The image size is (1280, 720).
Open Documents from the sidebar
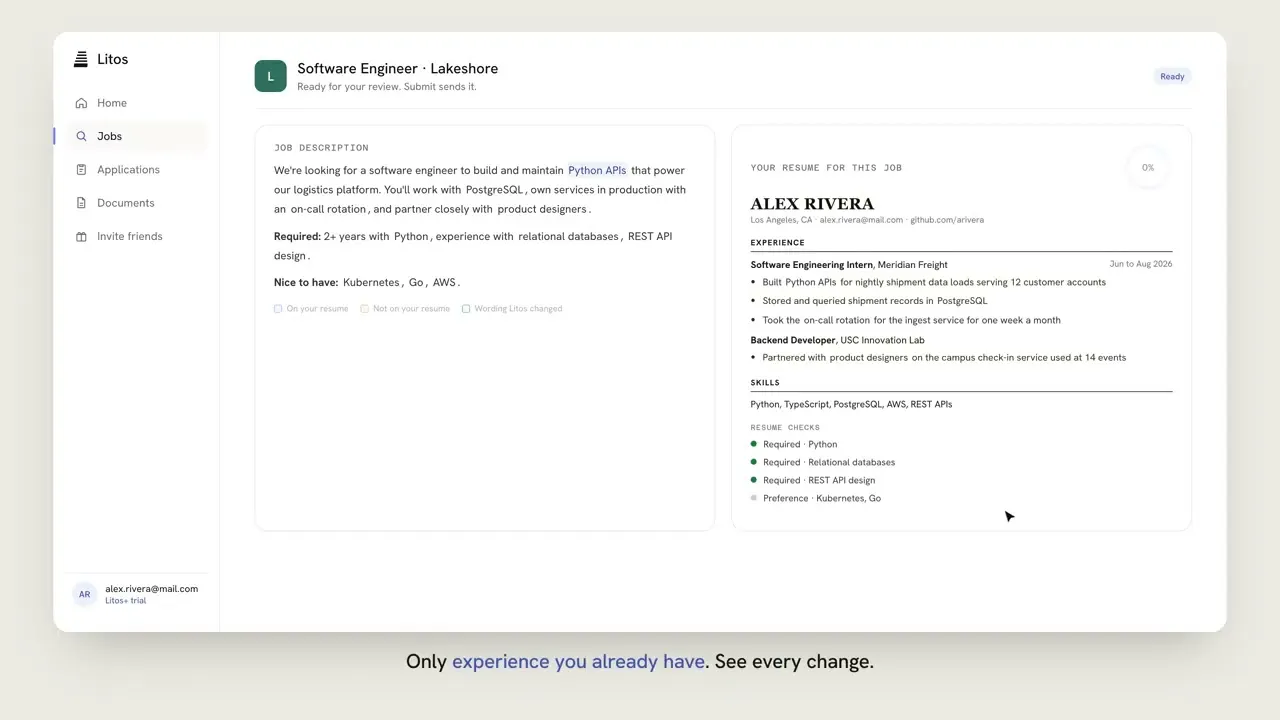click(137, 203)
